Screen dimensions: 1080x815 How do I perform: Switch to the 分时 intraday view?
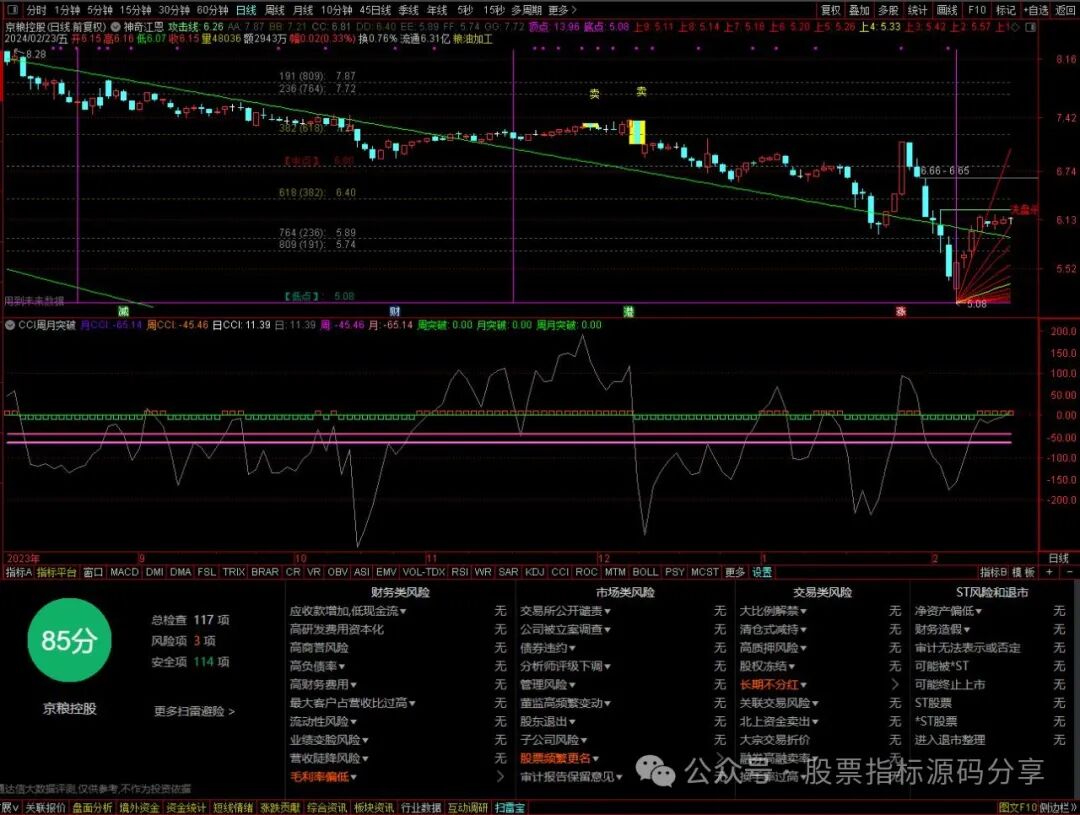(36, 10)
